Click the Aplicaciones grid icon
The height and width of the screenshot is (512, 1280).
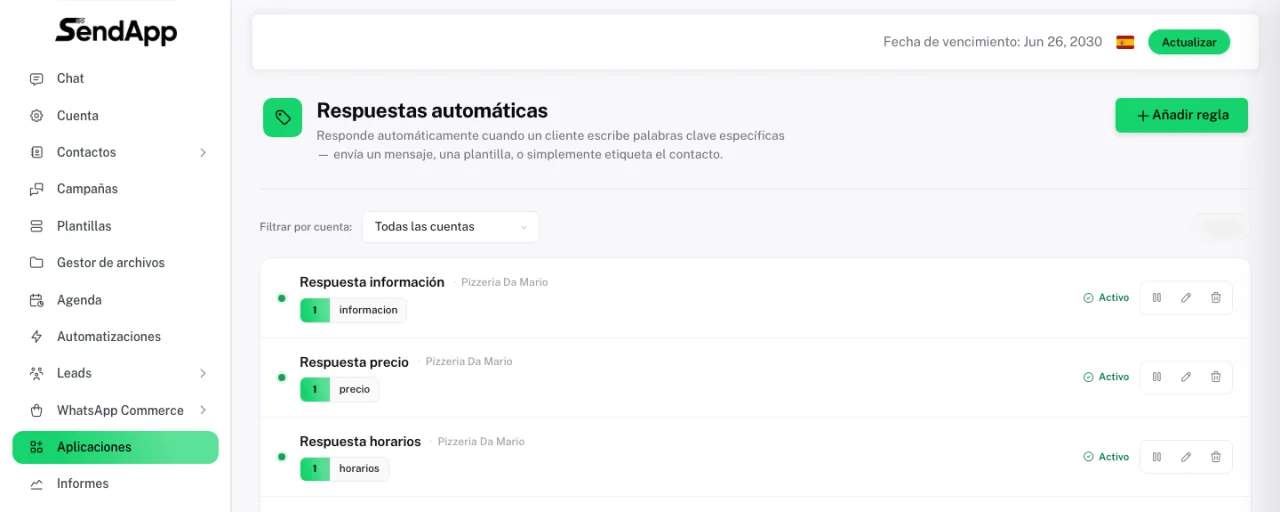tap(37, 447)
